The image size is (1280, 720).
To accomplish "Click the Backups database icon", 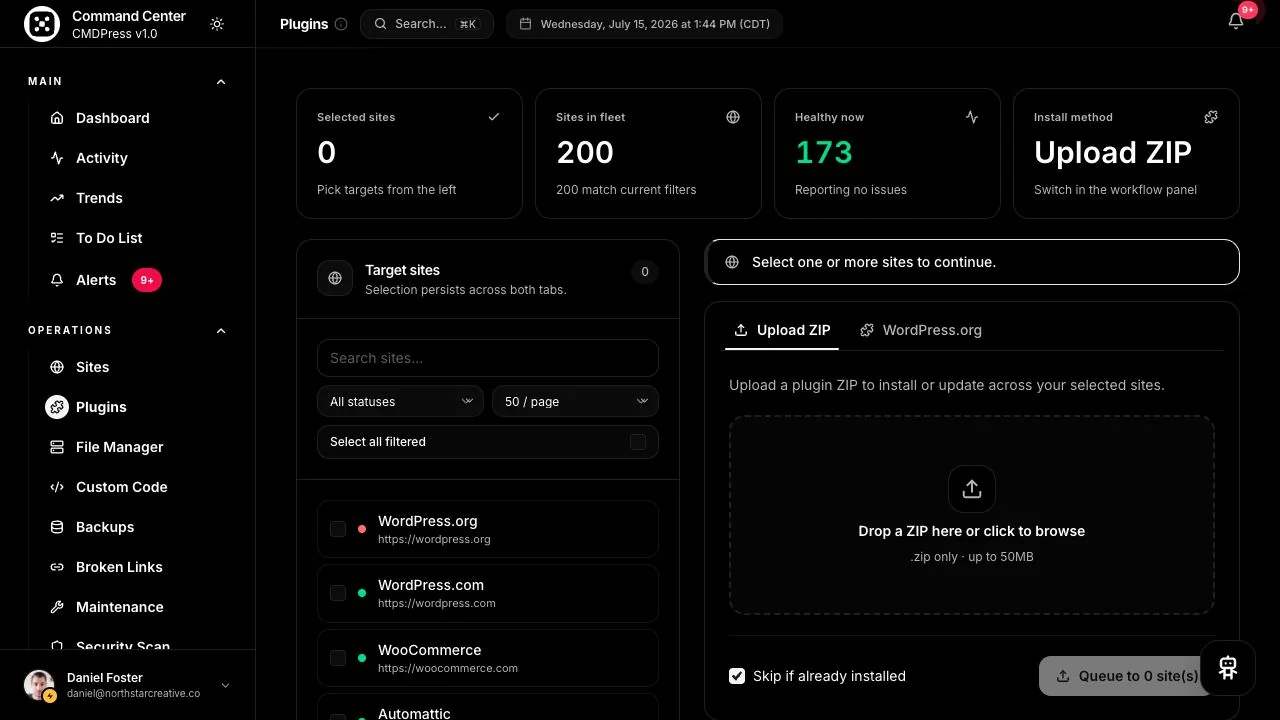I will 57,527.
